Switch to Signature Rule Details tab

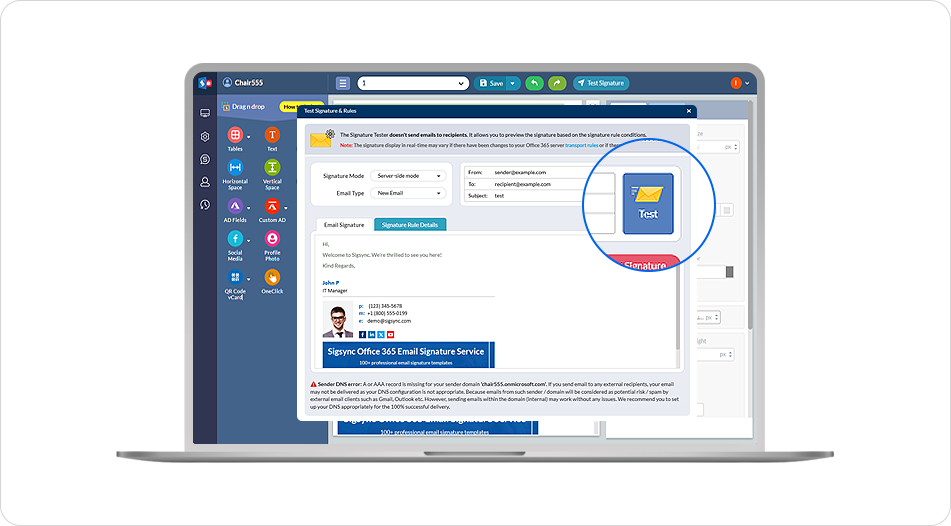pyautogui.click(x=410, y=225)
